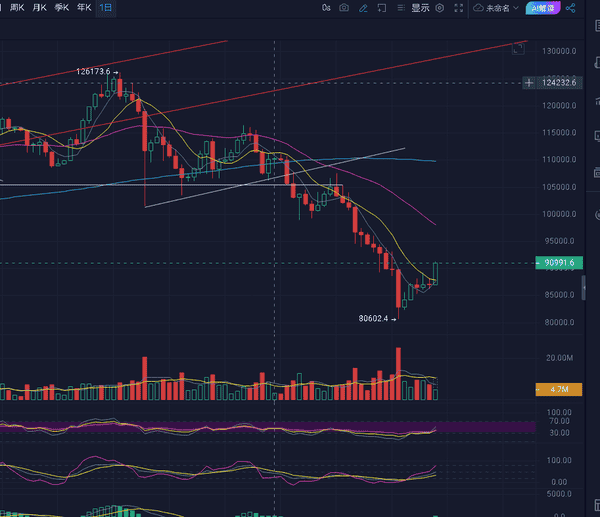This screenshot has height=517, width=600.
Task: Click the screenshot camera icon
Action: (344, 7)
